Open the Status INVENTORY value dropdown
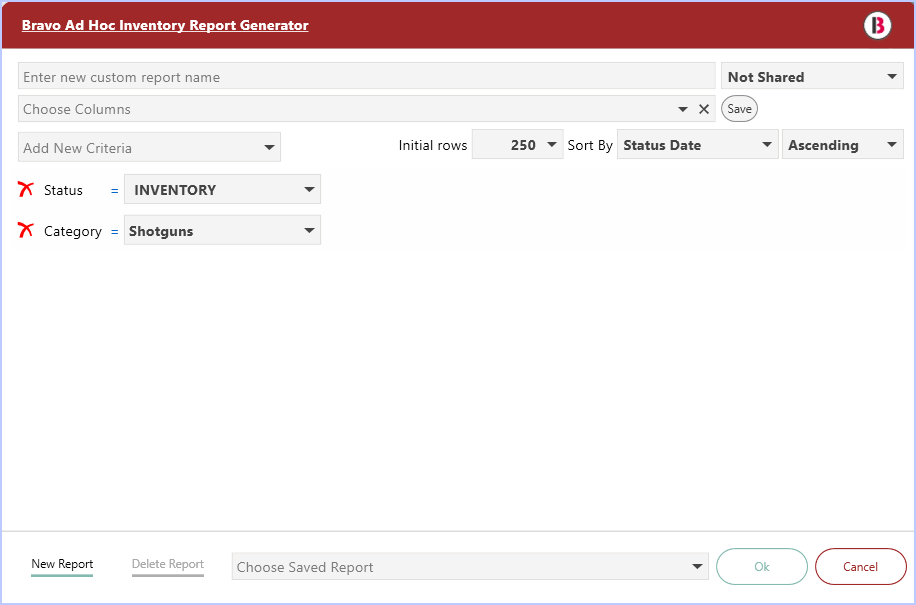This screenshot has height=605, width=916. point(223,189)
